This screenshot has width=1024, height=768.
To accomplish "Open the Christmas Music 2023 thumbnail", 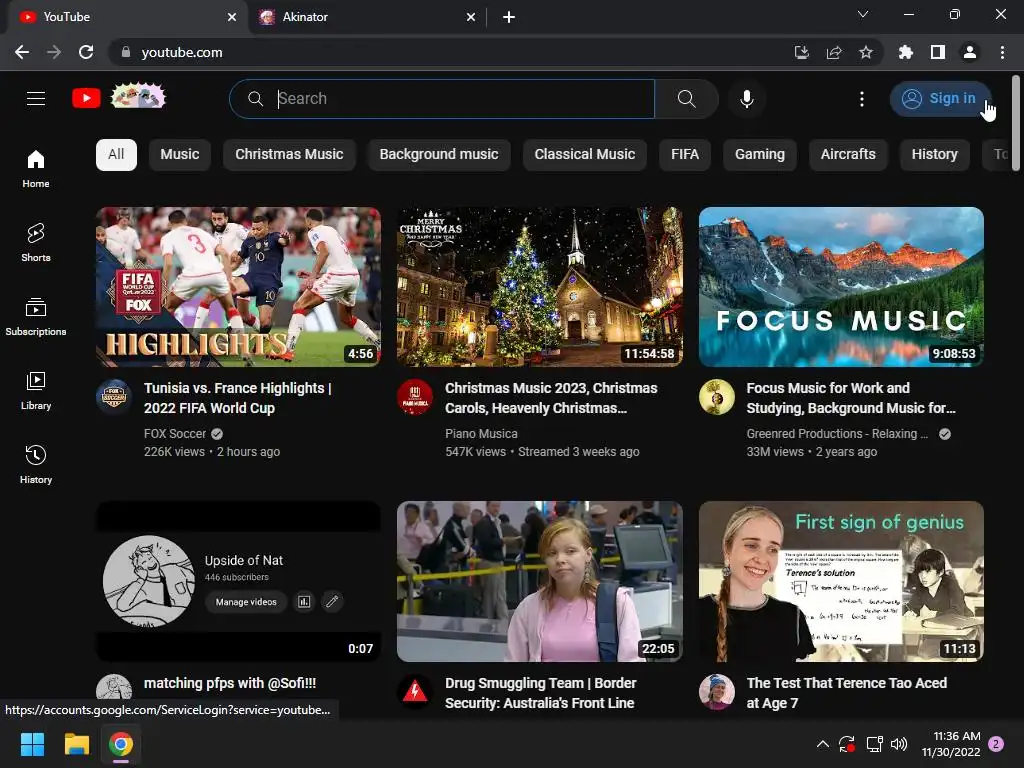I will [x=540, y=287].
